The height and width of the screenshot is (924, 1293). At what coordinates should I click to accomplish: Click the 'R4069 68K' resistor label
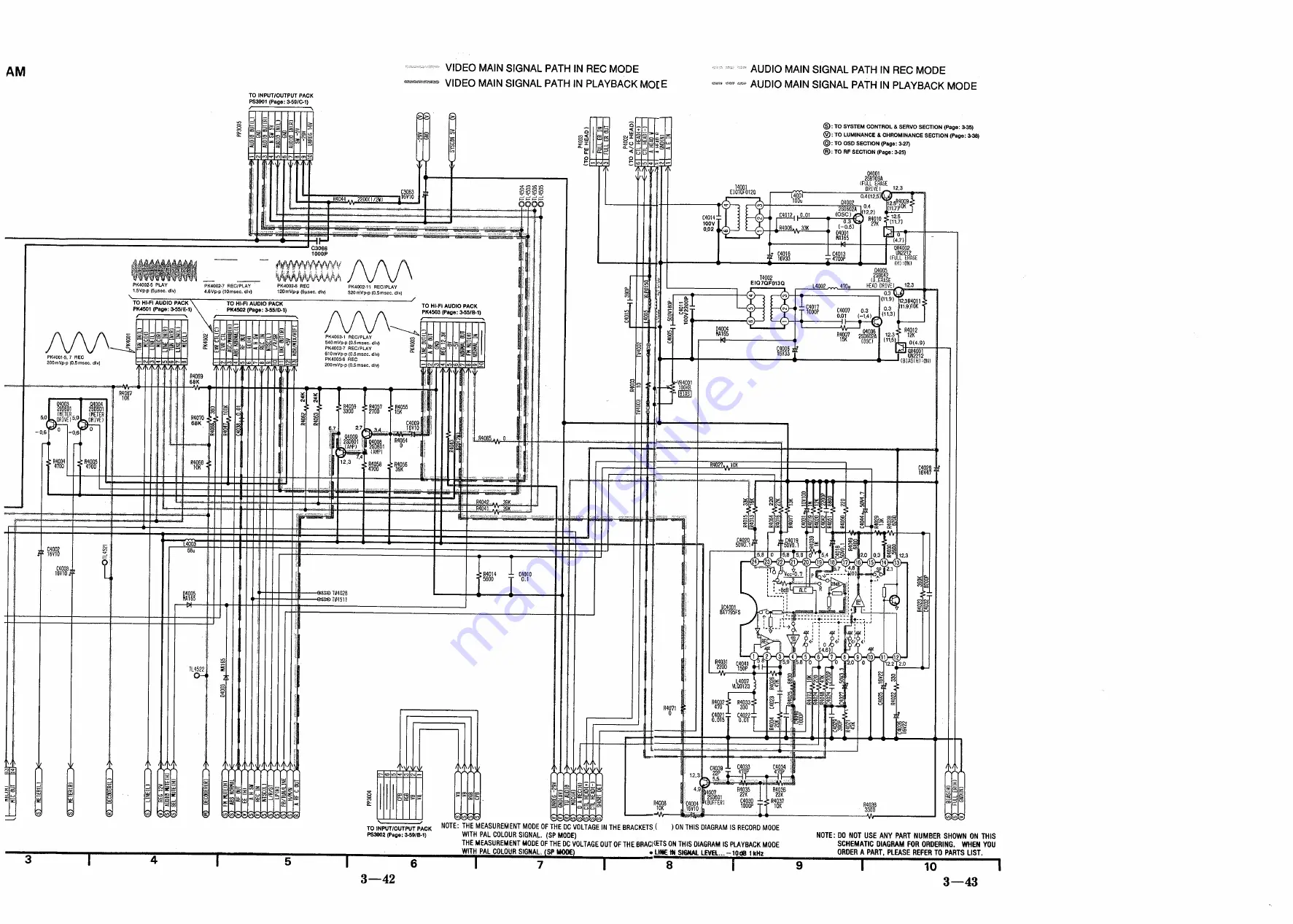pos(195,379)
